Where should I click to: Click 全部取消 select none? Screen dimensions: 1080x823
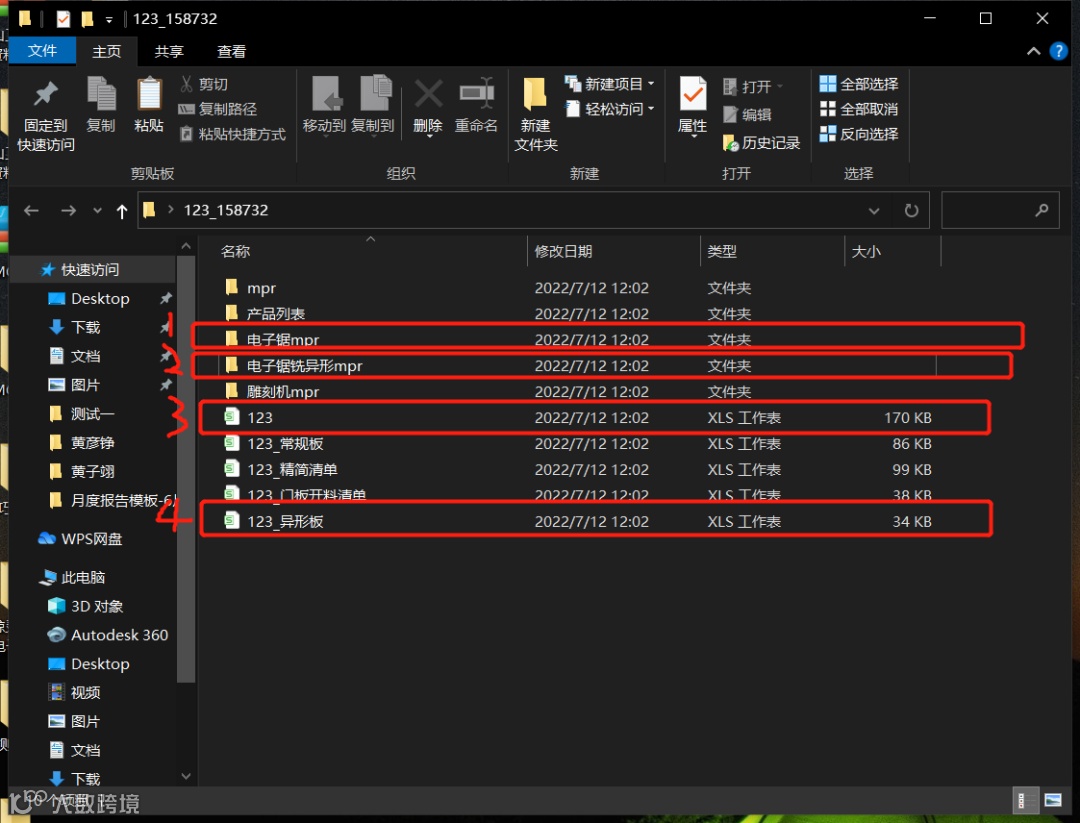click(859, 109)
